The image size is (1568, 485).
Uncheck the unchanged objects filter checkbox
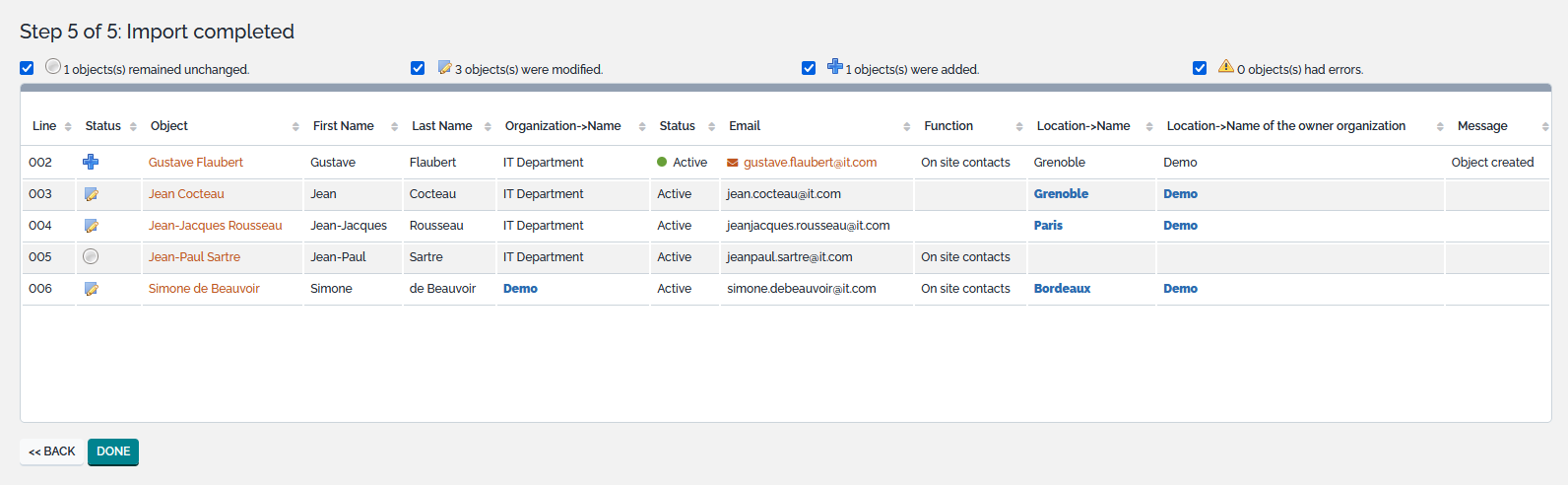(27, 68)
